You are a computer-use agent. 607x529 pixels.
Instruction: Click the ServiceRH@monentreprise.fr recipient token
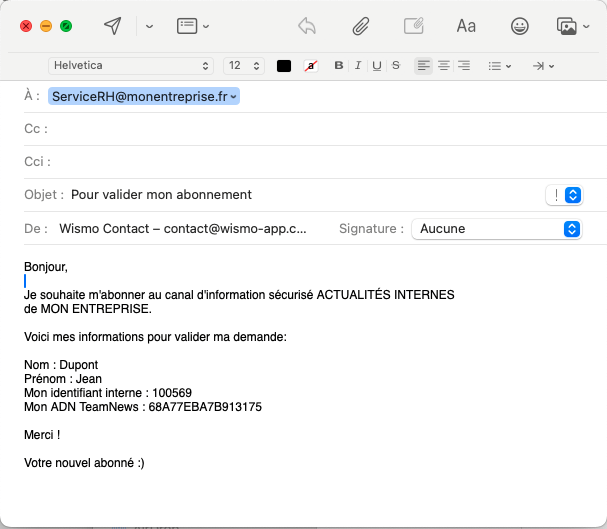pos(143,97)
